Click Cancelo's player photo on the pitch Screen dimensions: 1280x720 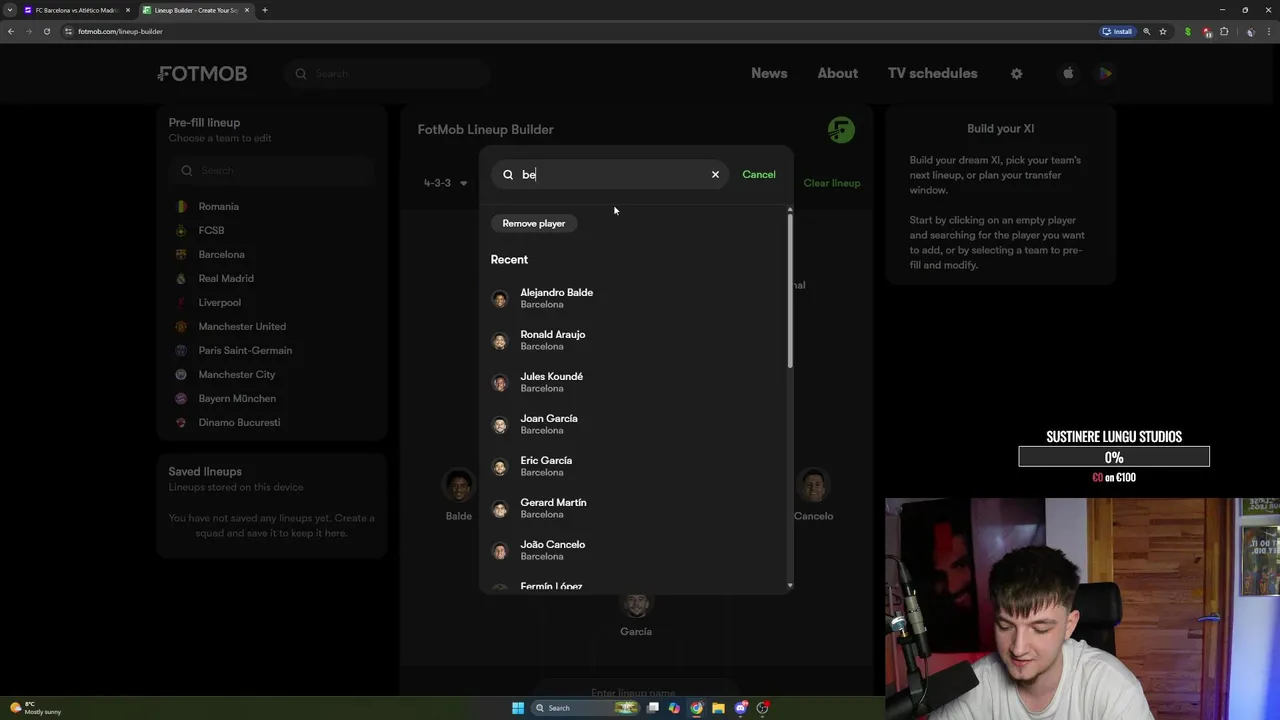click(x=814, y=487)
